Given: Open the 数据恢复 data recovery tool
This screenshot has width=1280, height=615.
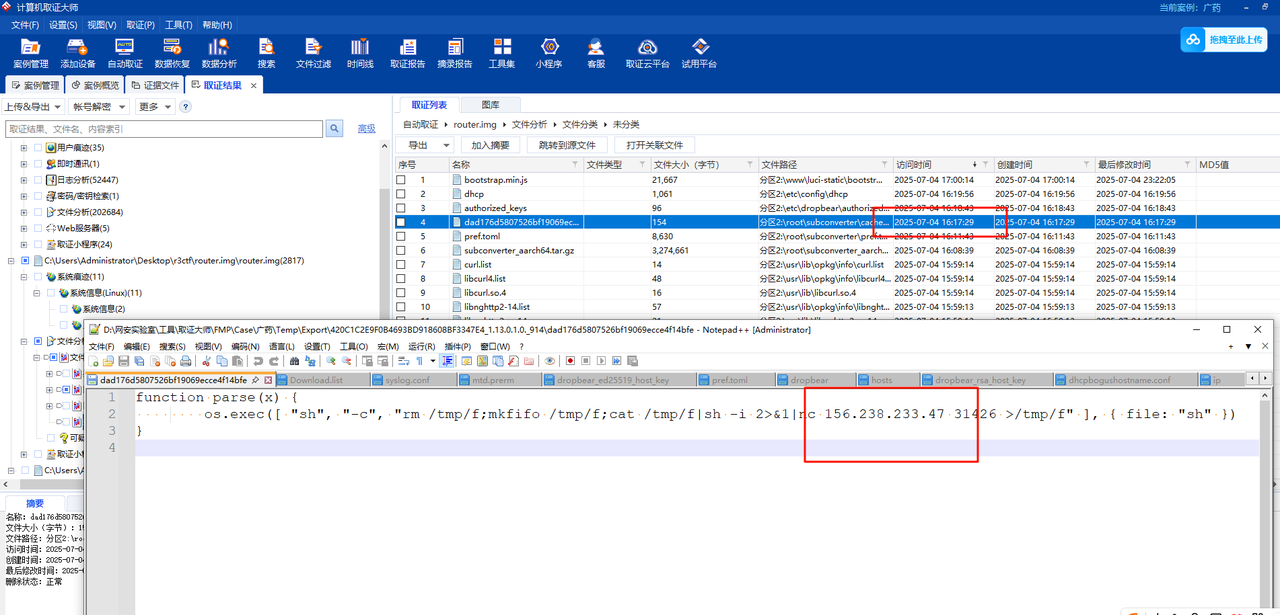Looking at the screenshot, I should pos(172,52).
